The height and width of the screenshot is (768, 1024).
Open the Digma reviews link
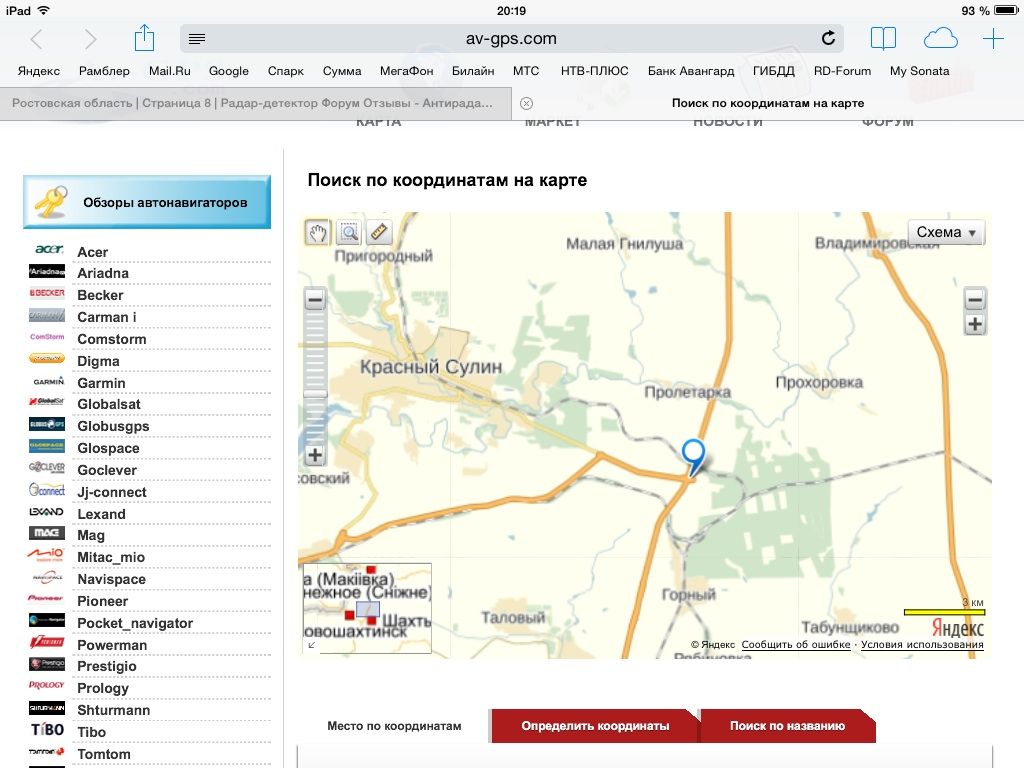99,361
